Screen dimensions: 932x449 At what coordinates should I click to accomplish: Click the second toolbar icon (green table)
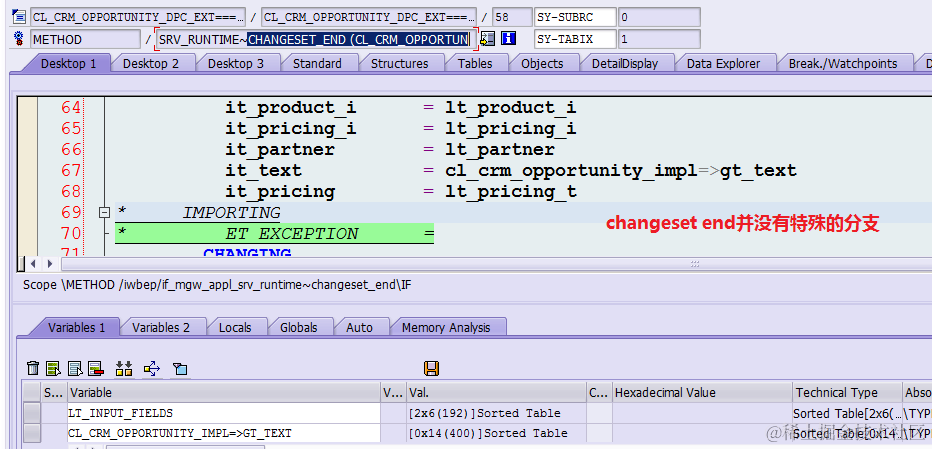[x=54, y=369]
